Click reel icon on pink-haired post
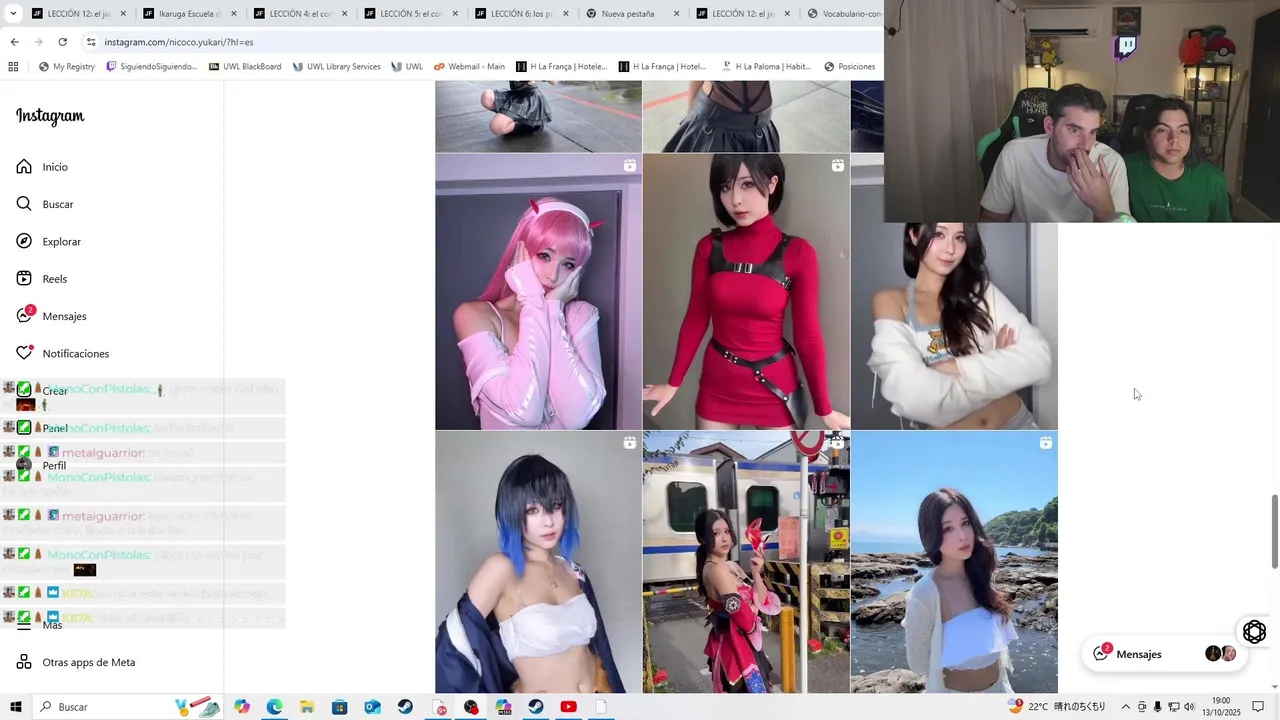Screen dimensions: 1280x720 coord(629,165)
